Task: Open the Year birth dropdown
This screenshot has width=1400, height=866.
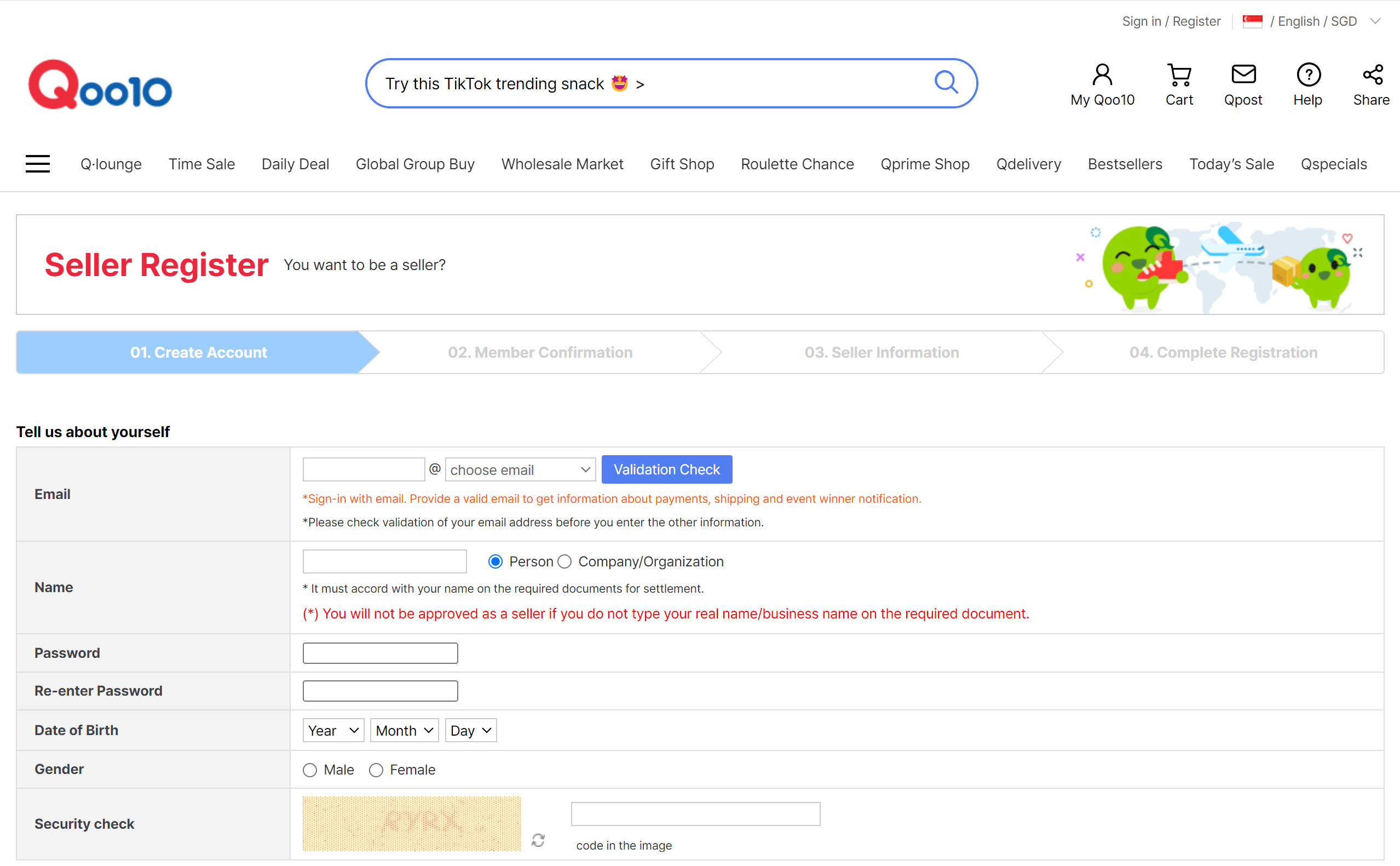Action: [x=333, y=730]
